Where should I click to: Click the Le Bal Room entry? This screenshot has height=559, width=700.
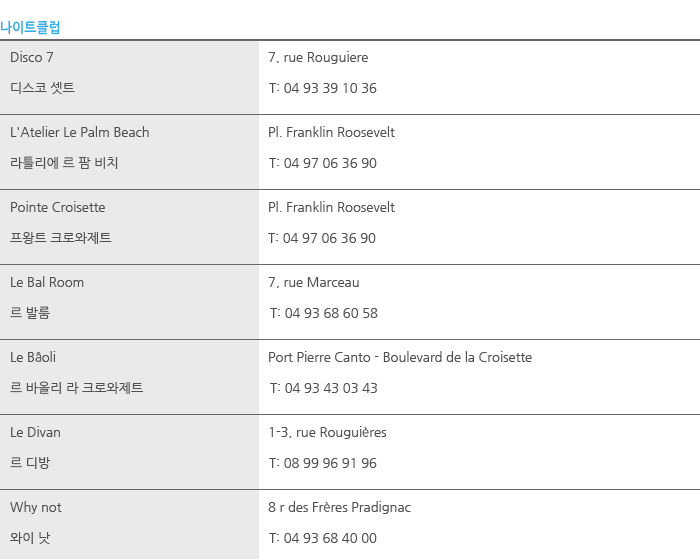click(x=47, y=283)
